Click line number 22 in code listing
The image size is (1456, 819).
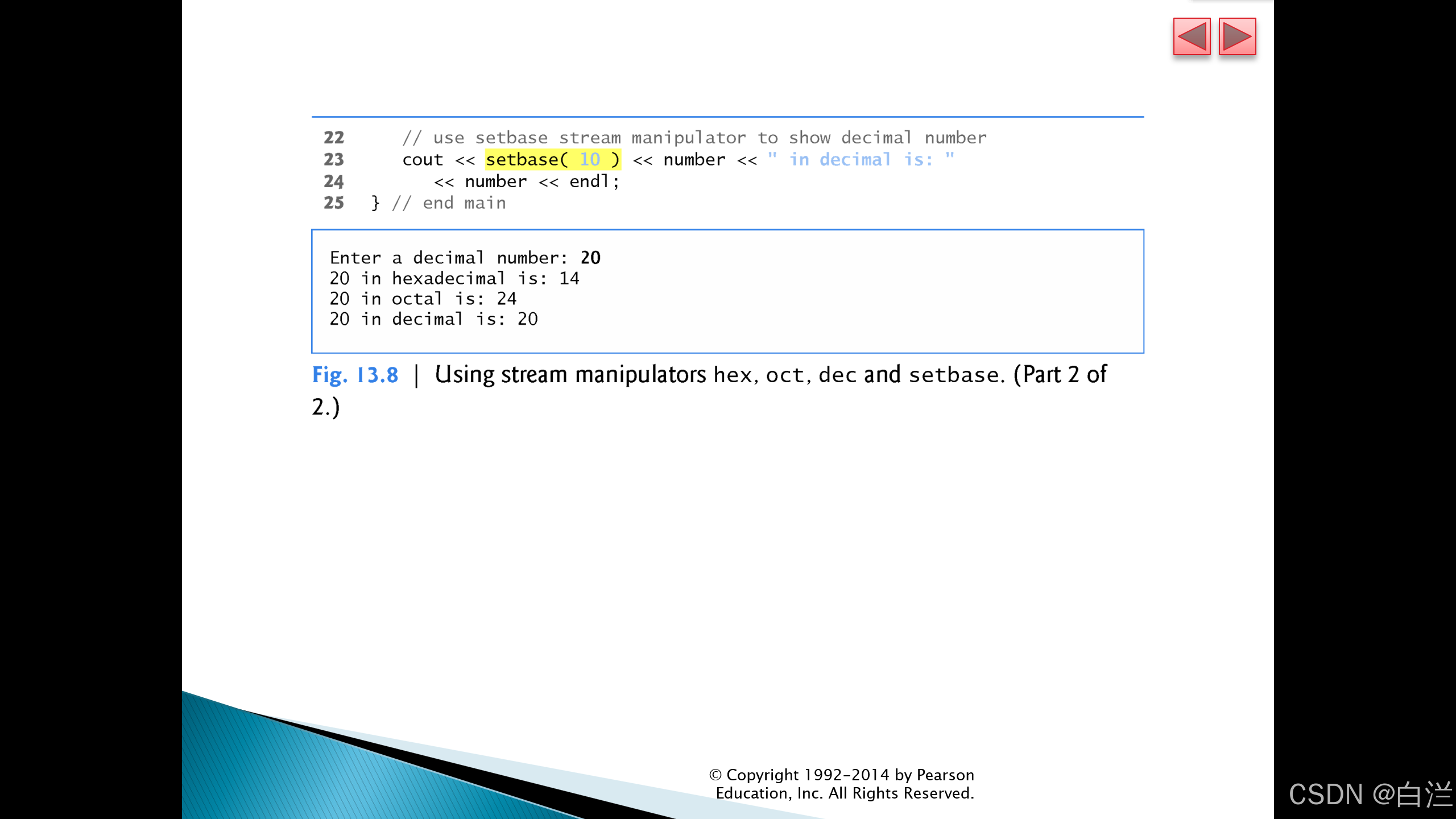point(334,138)
